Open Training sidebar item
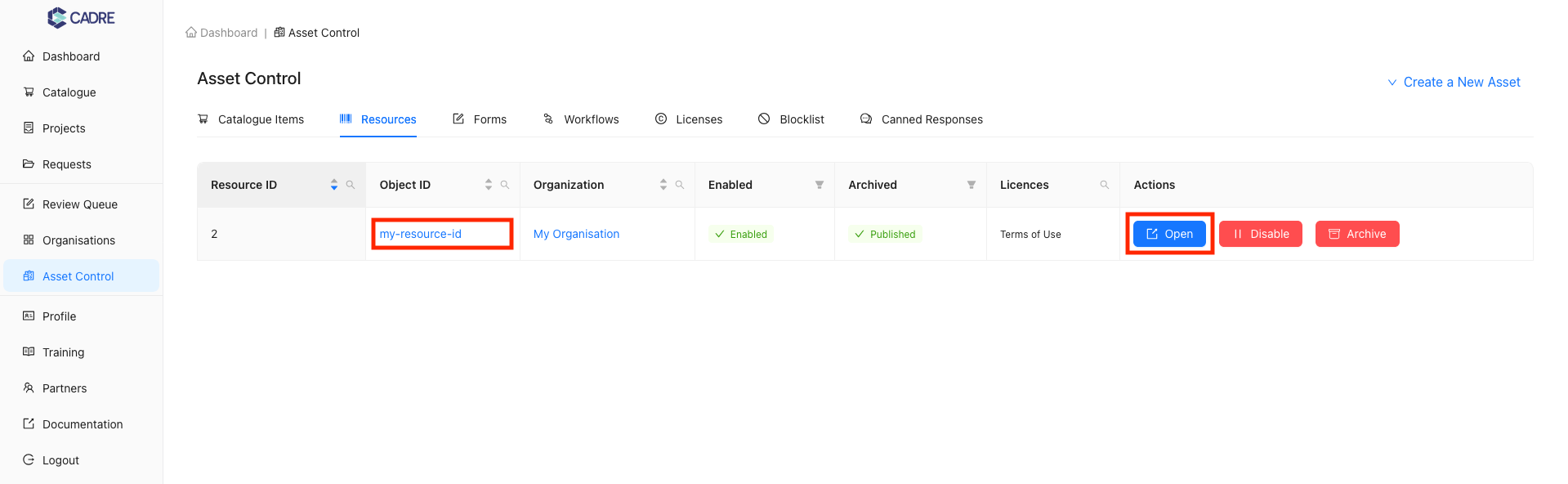Viewport: 1568px width, 484px height. click(81, 352)
